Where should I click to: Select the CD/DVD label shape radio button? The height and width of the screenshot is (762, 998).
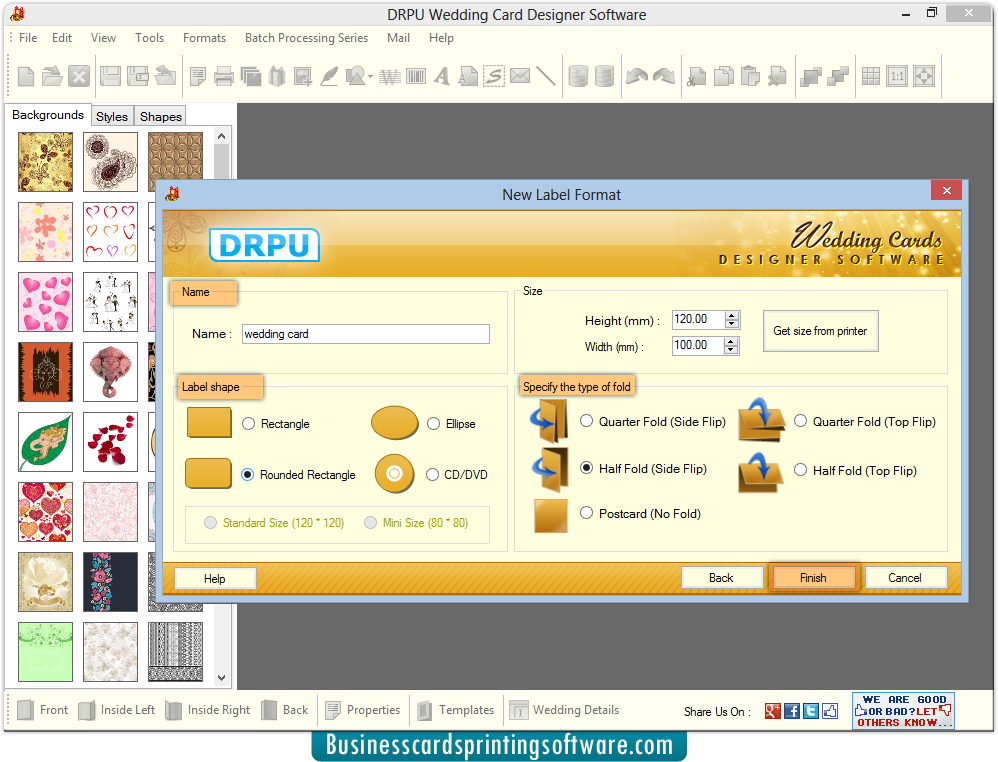tap(432, 475)
